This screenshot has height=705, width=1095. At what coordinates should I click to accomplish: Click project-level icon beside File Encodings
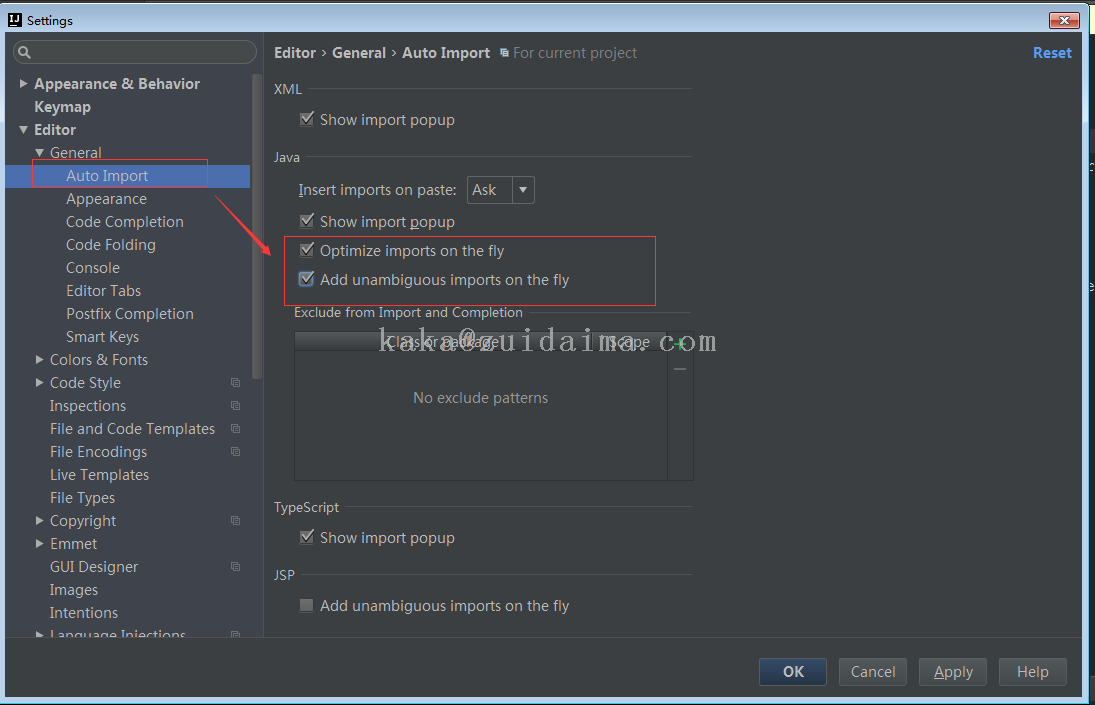[x=236, y=452]
